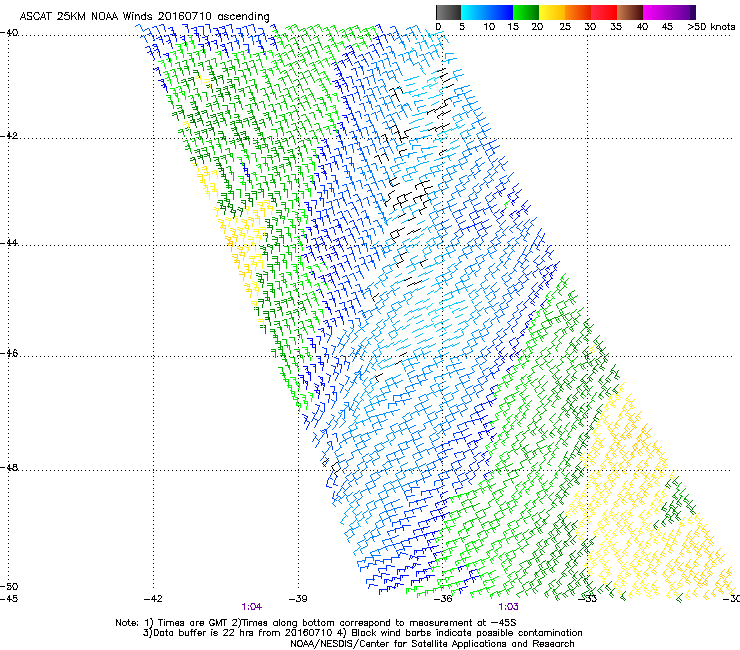Click the purple '1:04' swath time label

click(252, 607)
